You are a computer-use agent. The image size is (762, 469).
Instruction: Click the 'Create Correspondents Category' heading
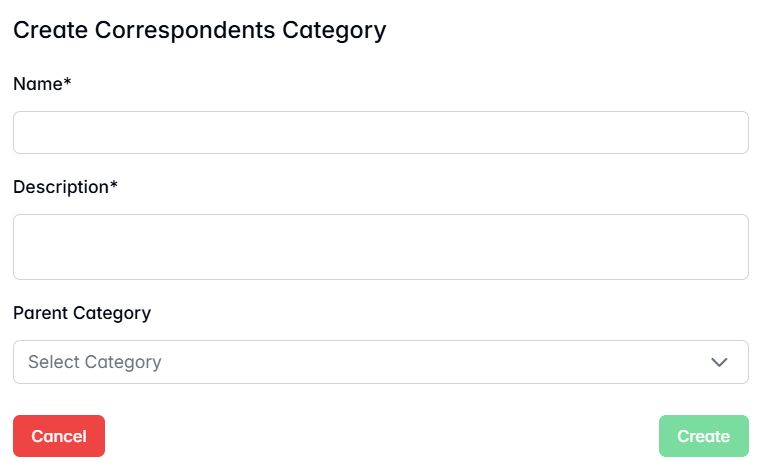pyautogui.click(x=199, y=30)
